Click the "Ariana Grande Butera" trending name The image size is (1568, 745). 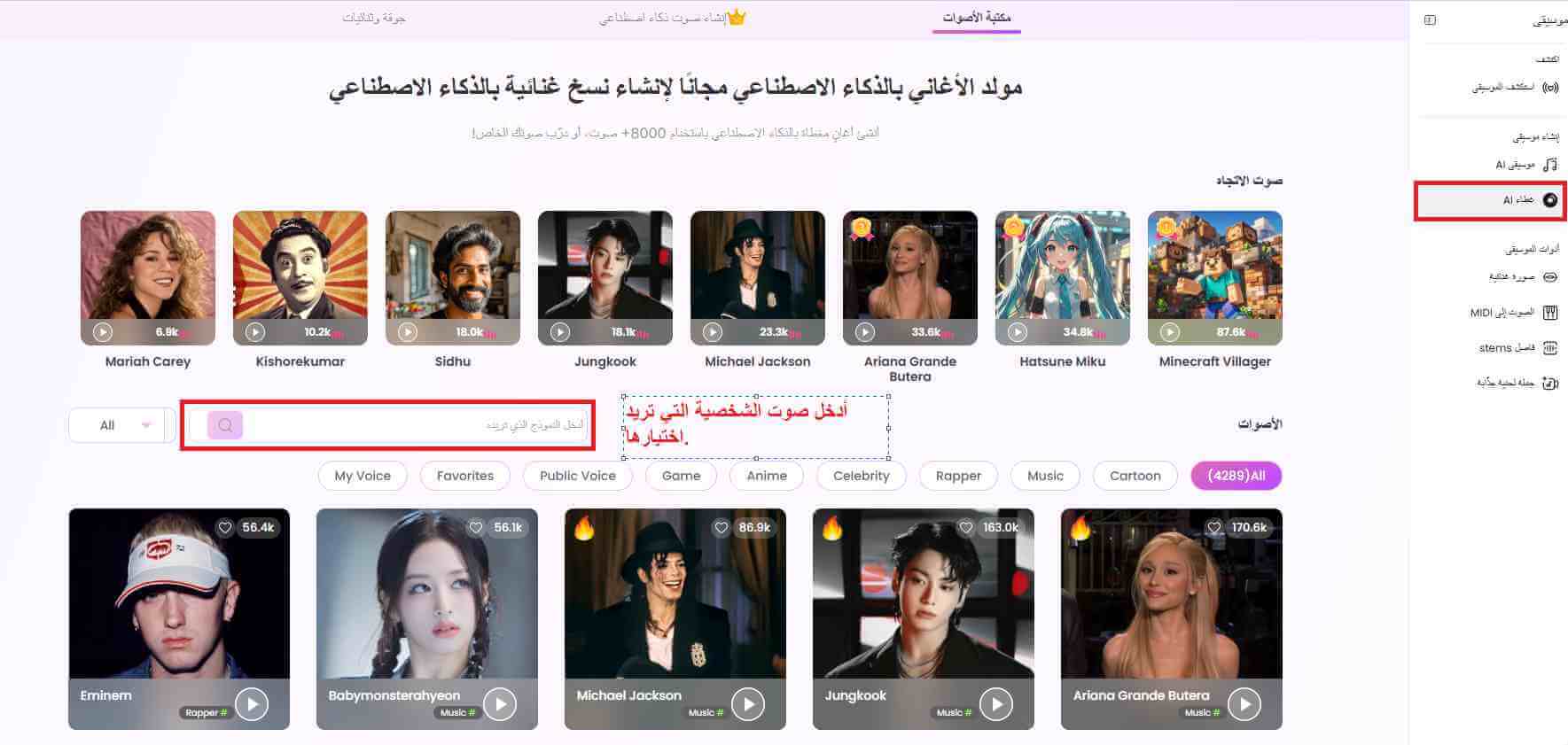point(910,369)
